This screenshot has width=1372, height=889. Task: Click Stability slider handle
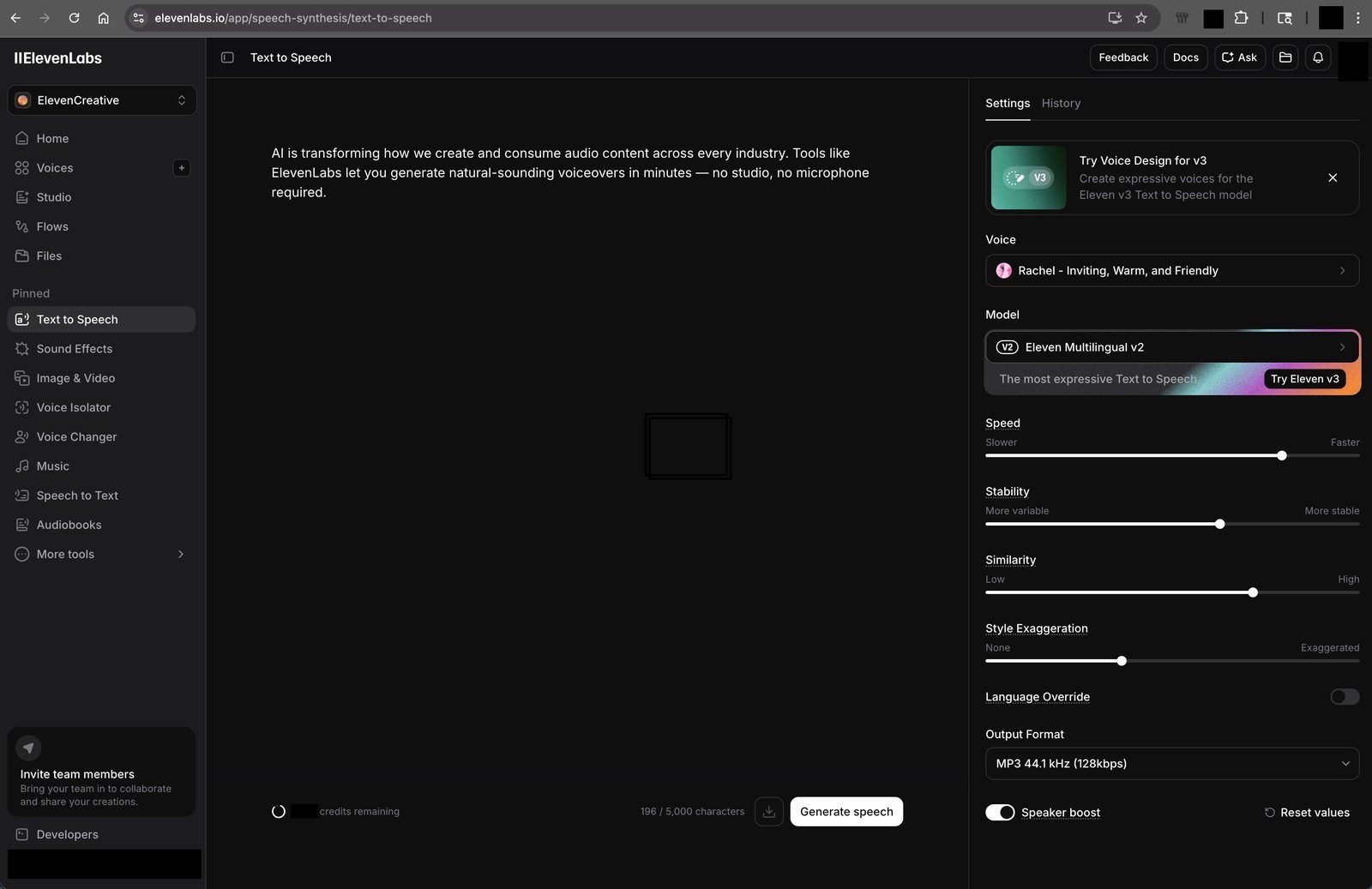tap(1219, 524)
